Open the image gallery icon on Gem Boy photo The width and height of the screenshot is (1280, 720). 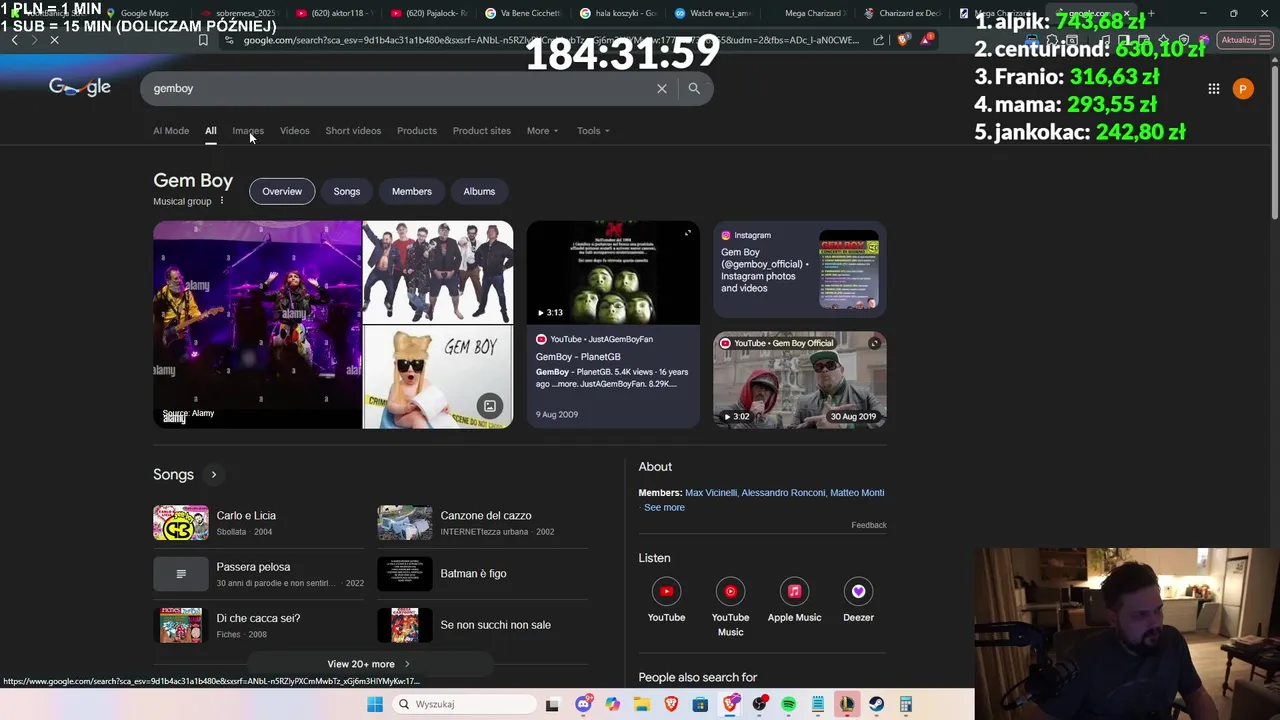[489, 406]
